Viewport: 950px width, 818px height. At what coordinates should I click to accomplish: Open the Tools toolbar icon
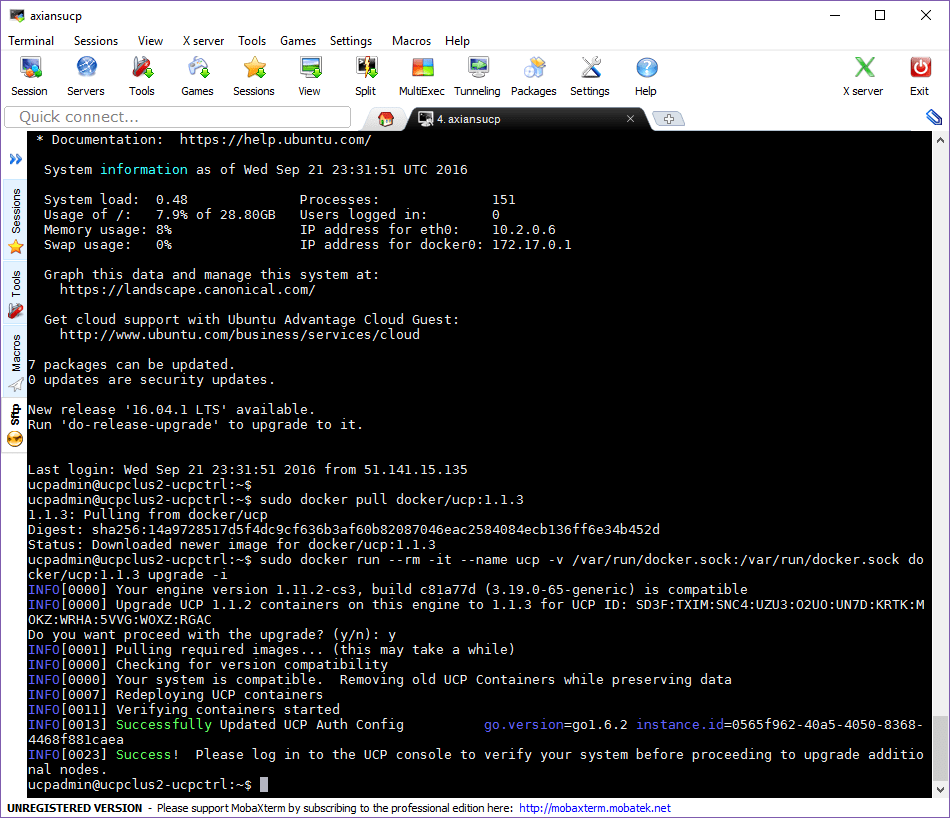pyautogui.click(x=142, y=76)
